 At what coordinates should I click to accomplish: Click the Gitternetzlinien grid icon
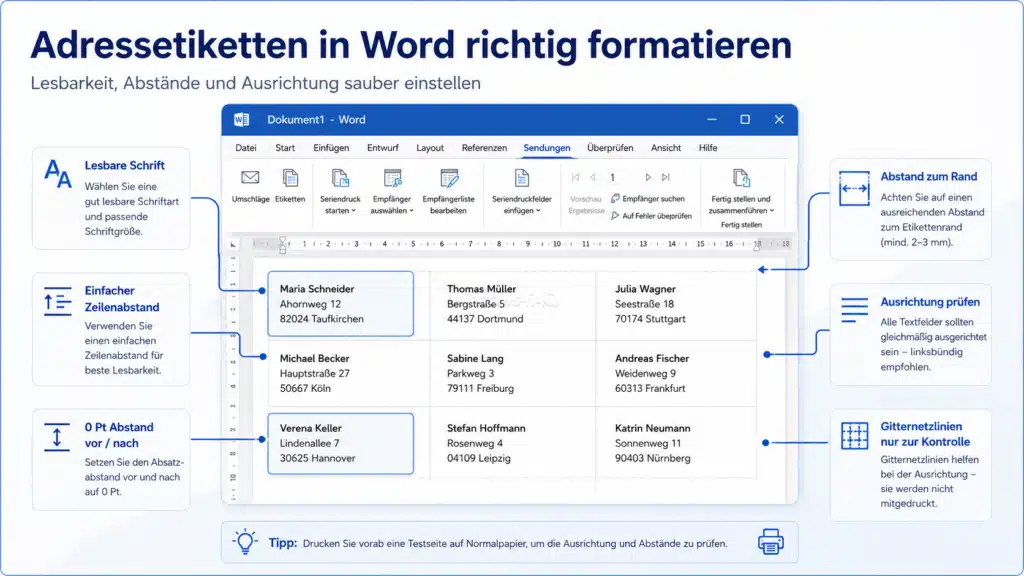[854, 436]
